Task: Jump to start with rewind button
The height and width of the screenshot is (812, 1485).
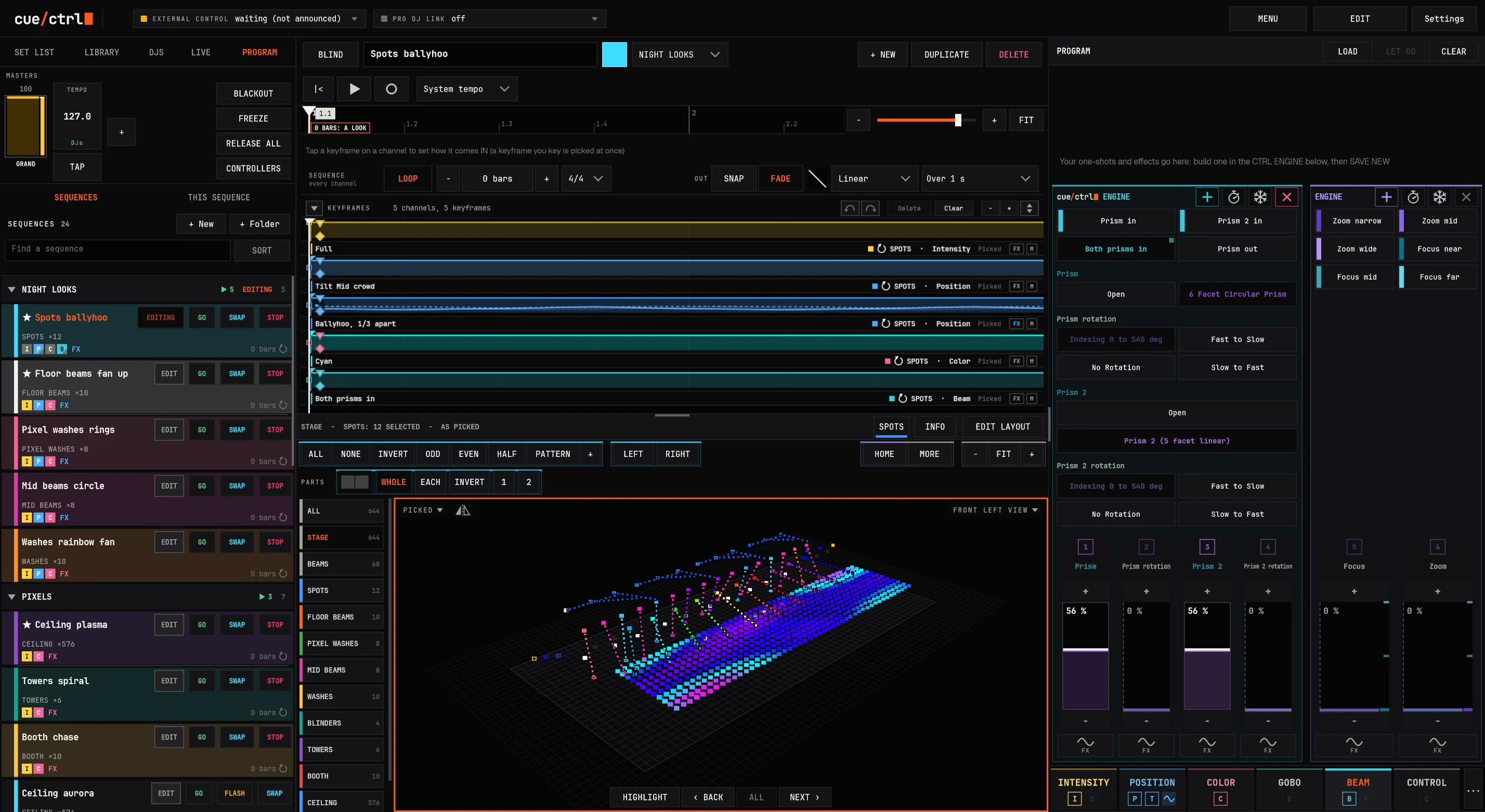Action: pos(318,89)
